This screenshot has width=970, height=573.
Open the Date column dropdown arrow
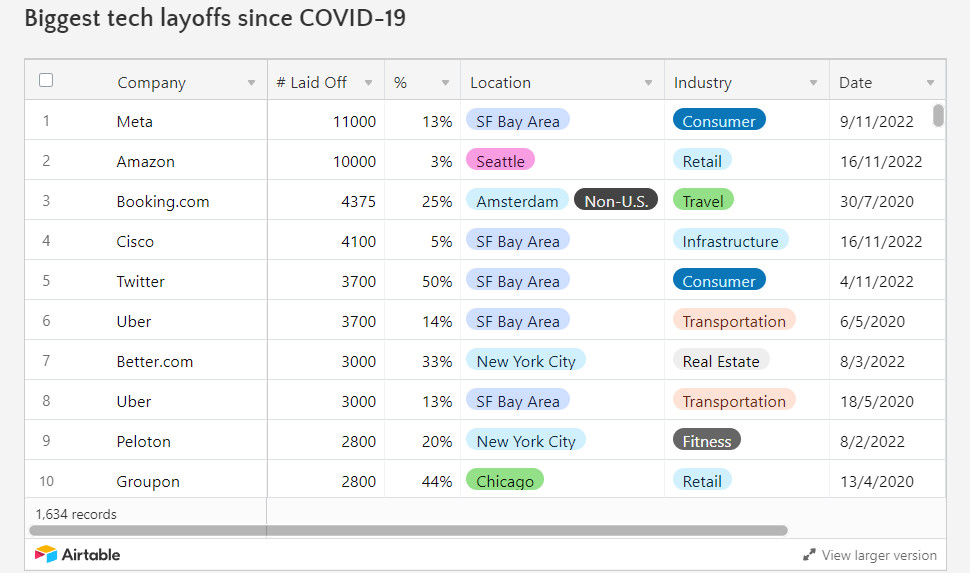pos(930,83)
